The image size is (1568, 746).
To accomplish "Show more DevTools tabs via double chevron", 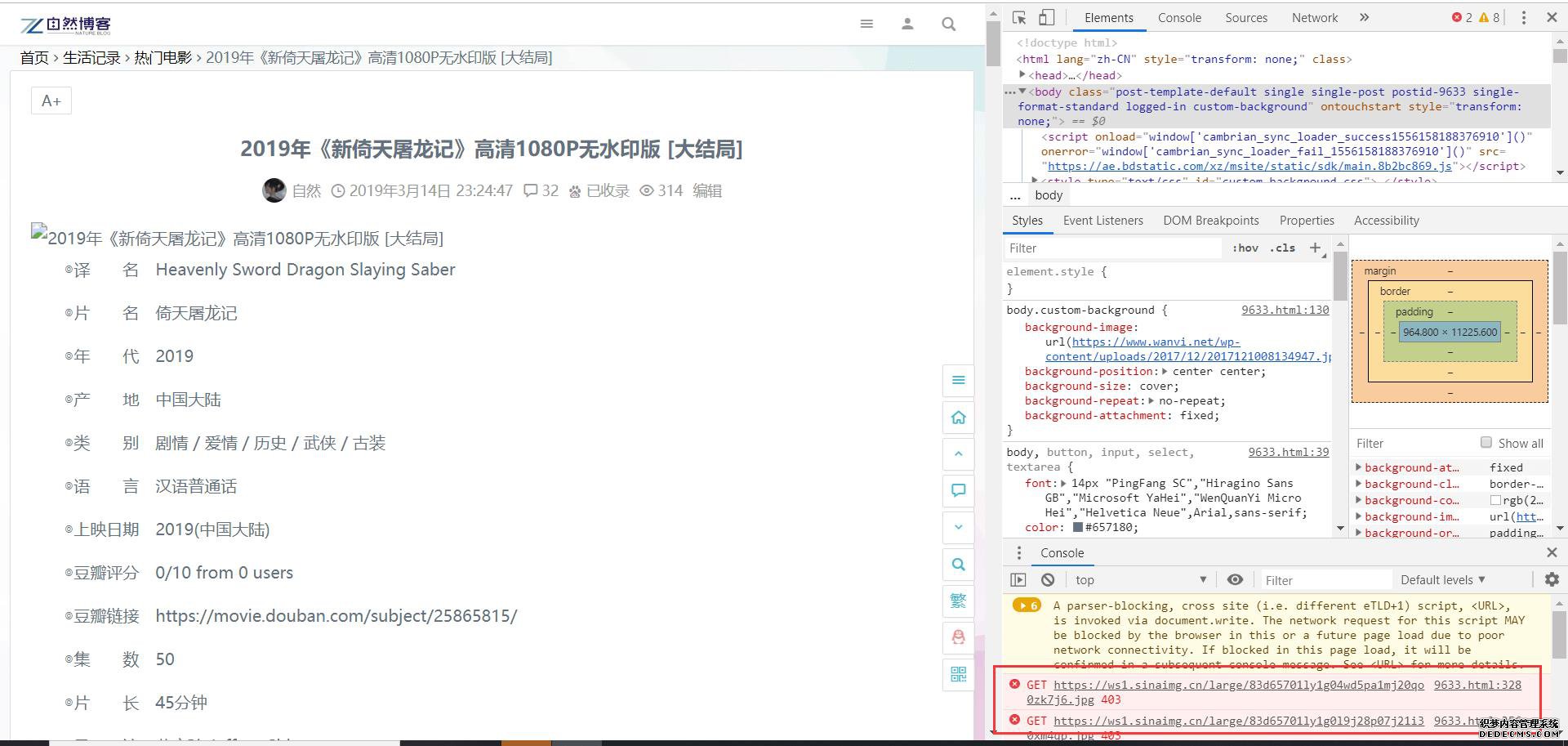I will pyautogui.click(x=1364, y=17).
